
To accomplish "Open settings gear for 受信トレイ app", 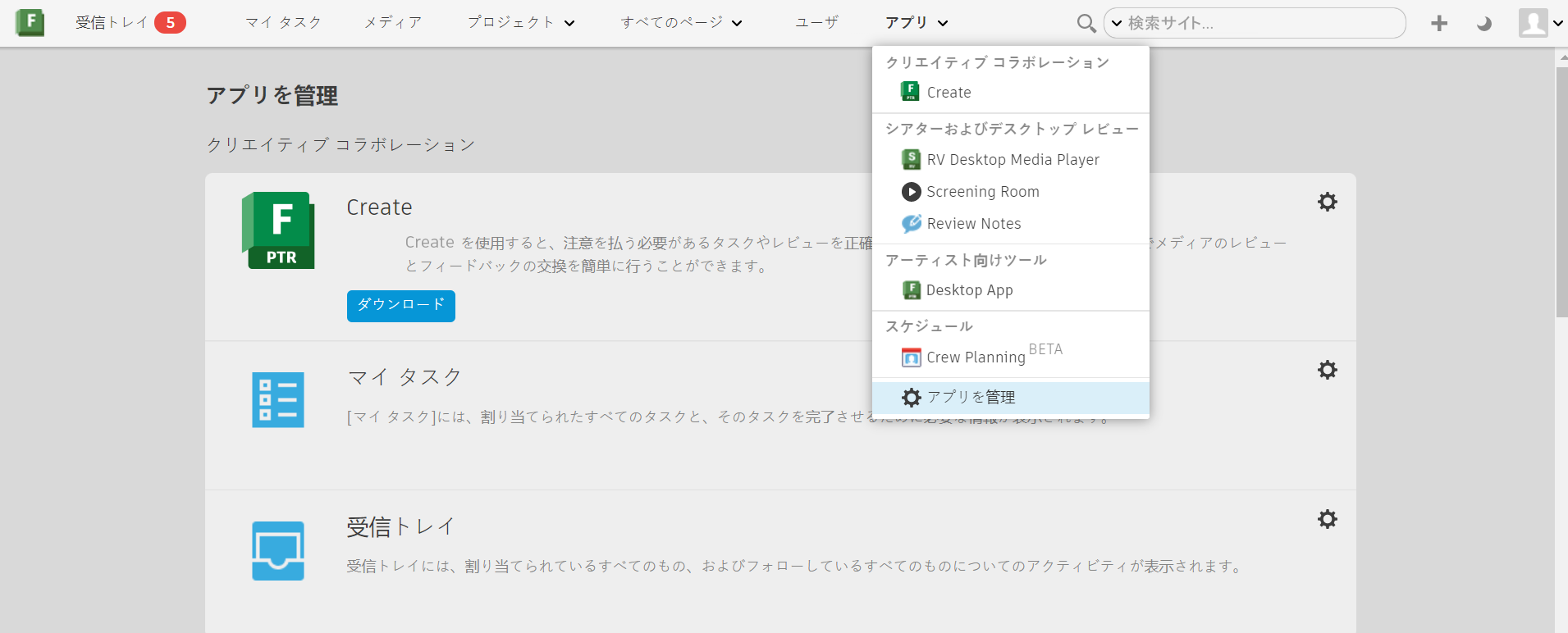I will point(1328,519).
